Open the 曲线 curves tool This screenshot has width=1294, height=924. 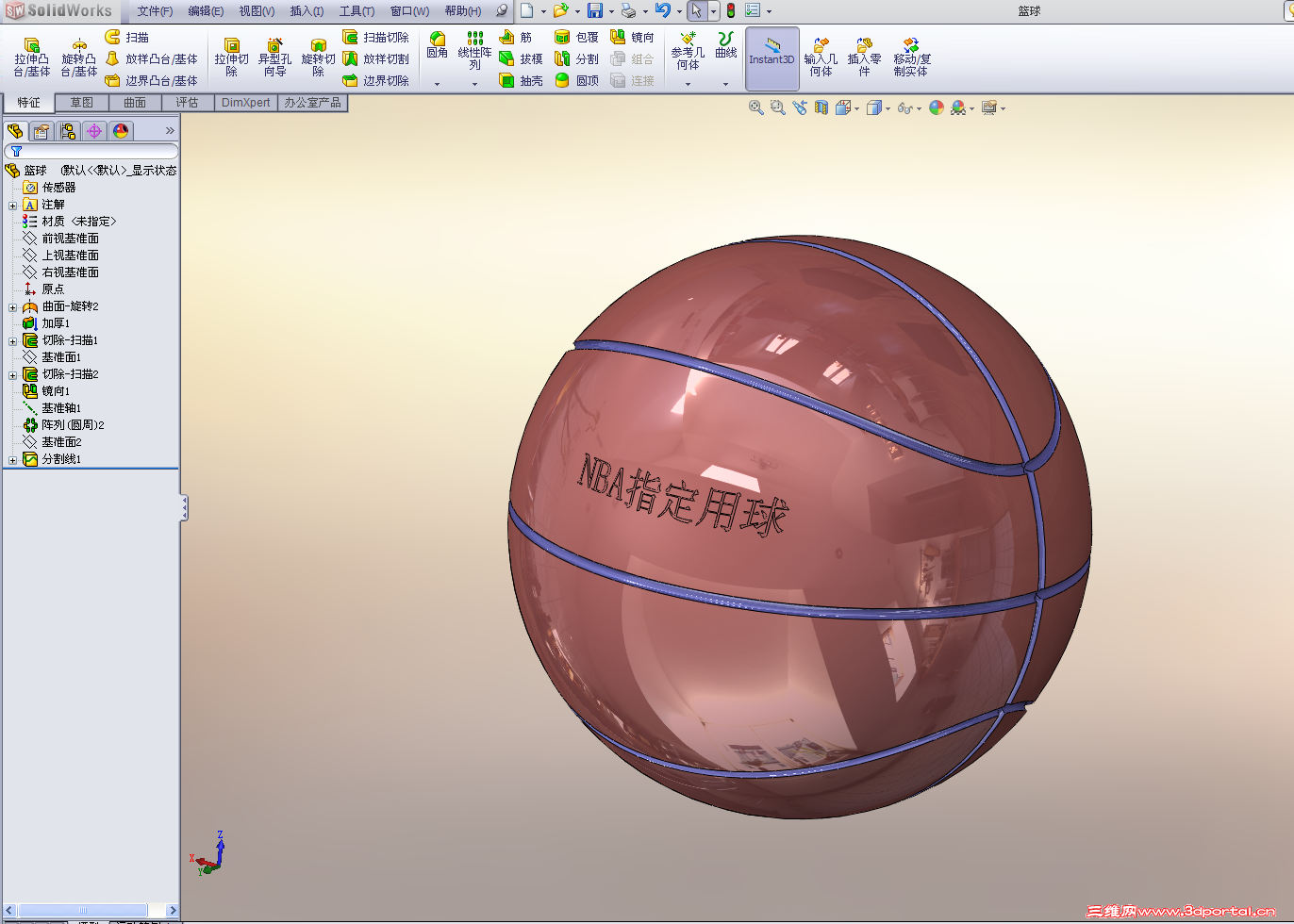pos(725,45)
